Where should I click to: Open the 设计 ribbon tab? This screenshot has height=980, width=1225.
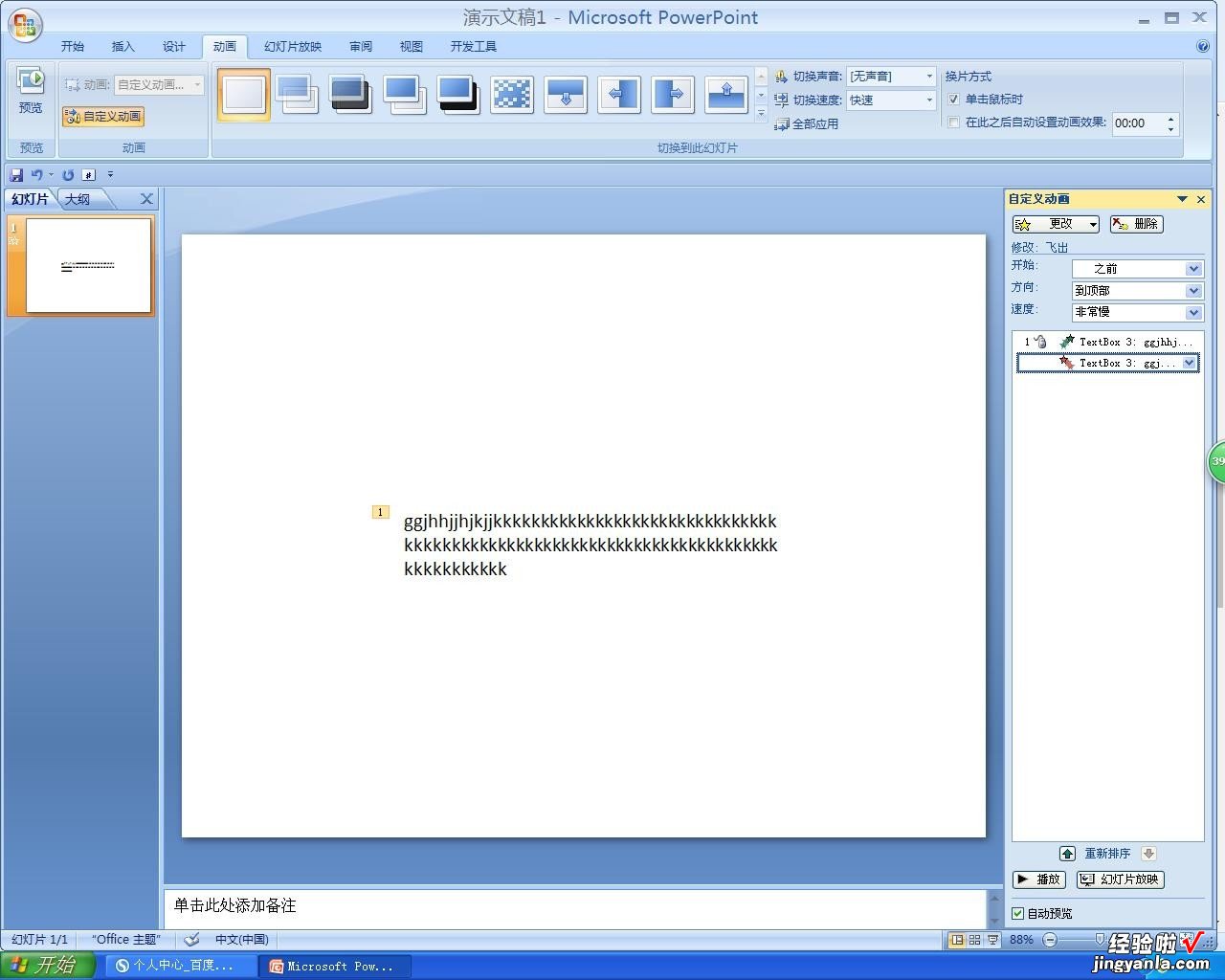(174, 46)
